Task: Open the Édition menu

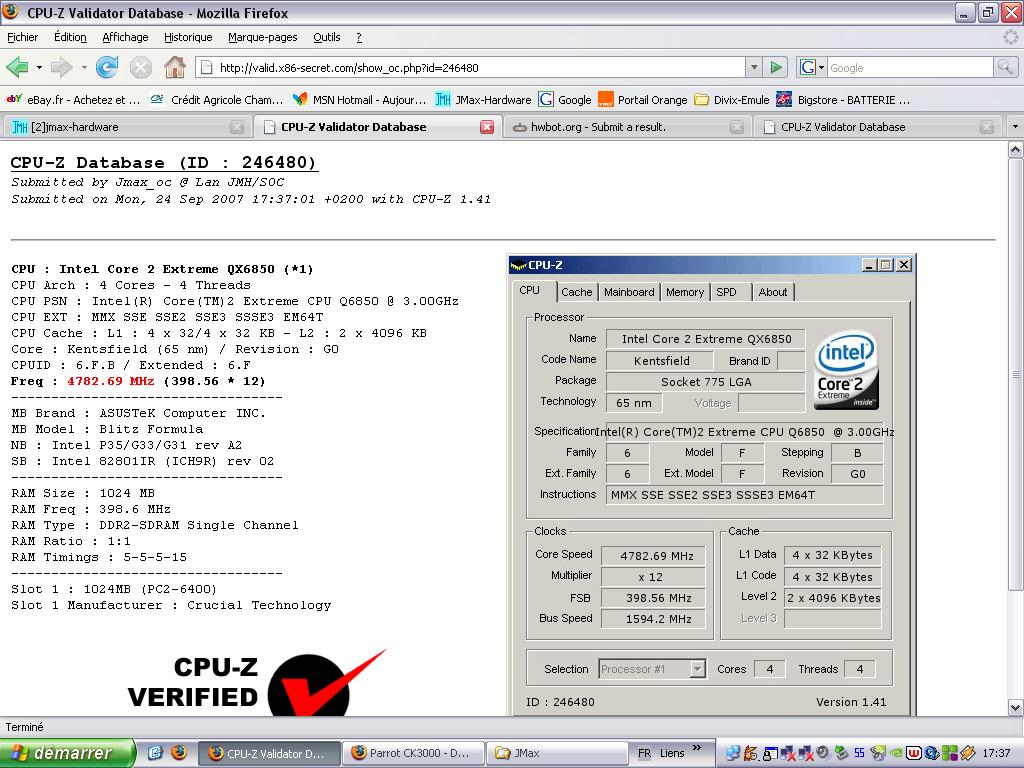Action: 70,37
